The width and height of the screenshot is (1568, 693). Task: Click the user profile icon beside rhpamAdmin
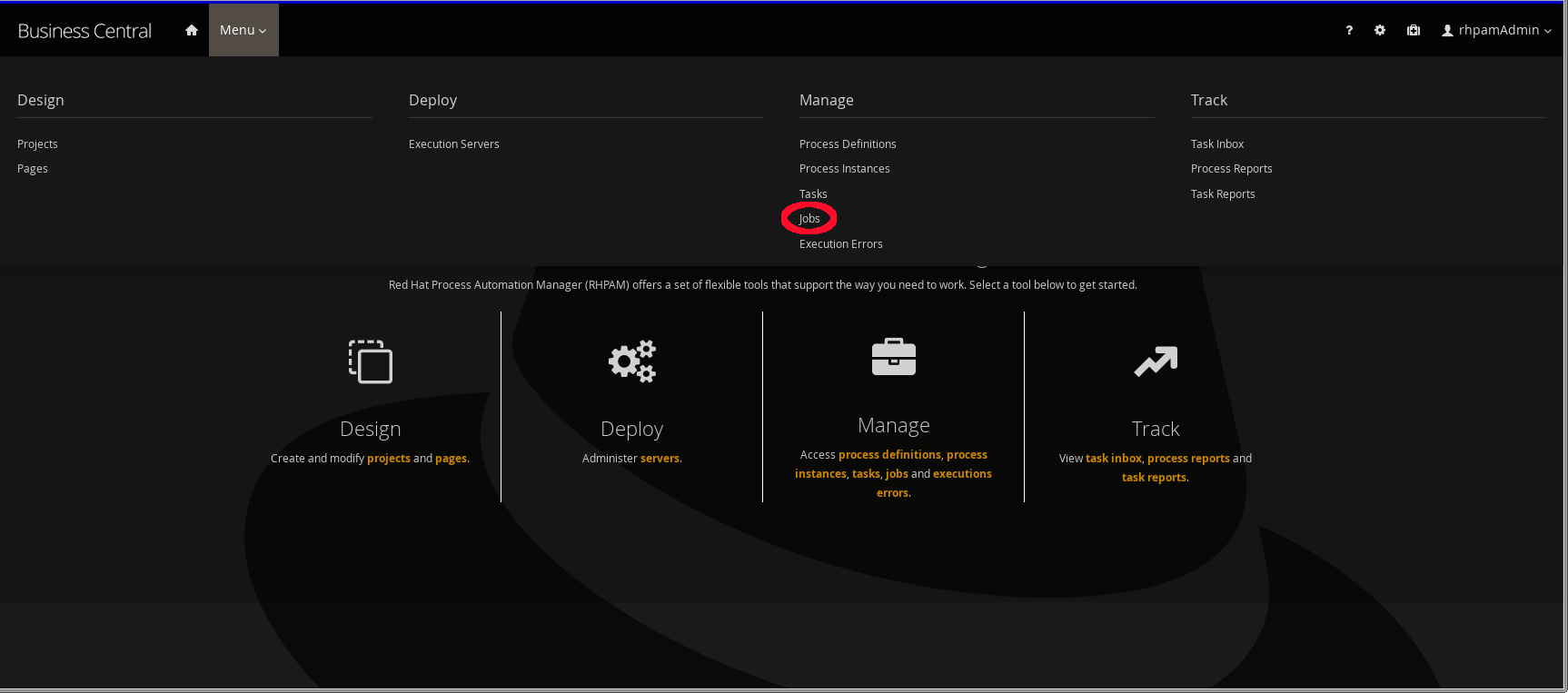(1447, 31)
